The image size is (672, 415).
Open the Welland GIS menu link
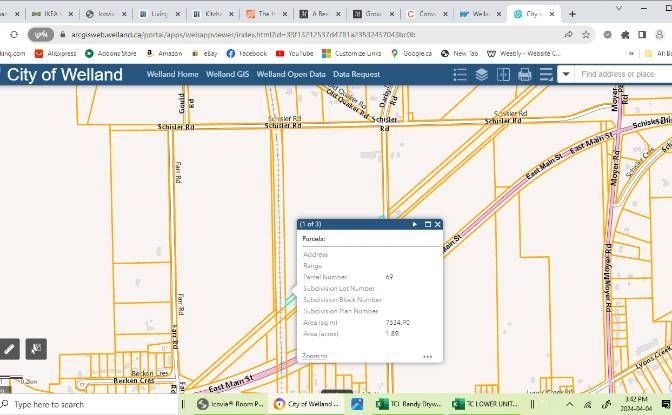(x=228, y=74)
